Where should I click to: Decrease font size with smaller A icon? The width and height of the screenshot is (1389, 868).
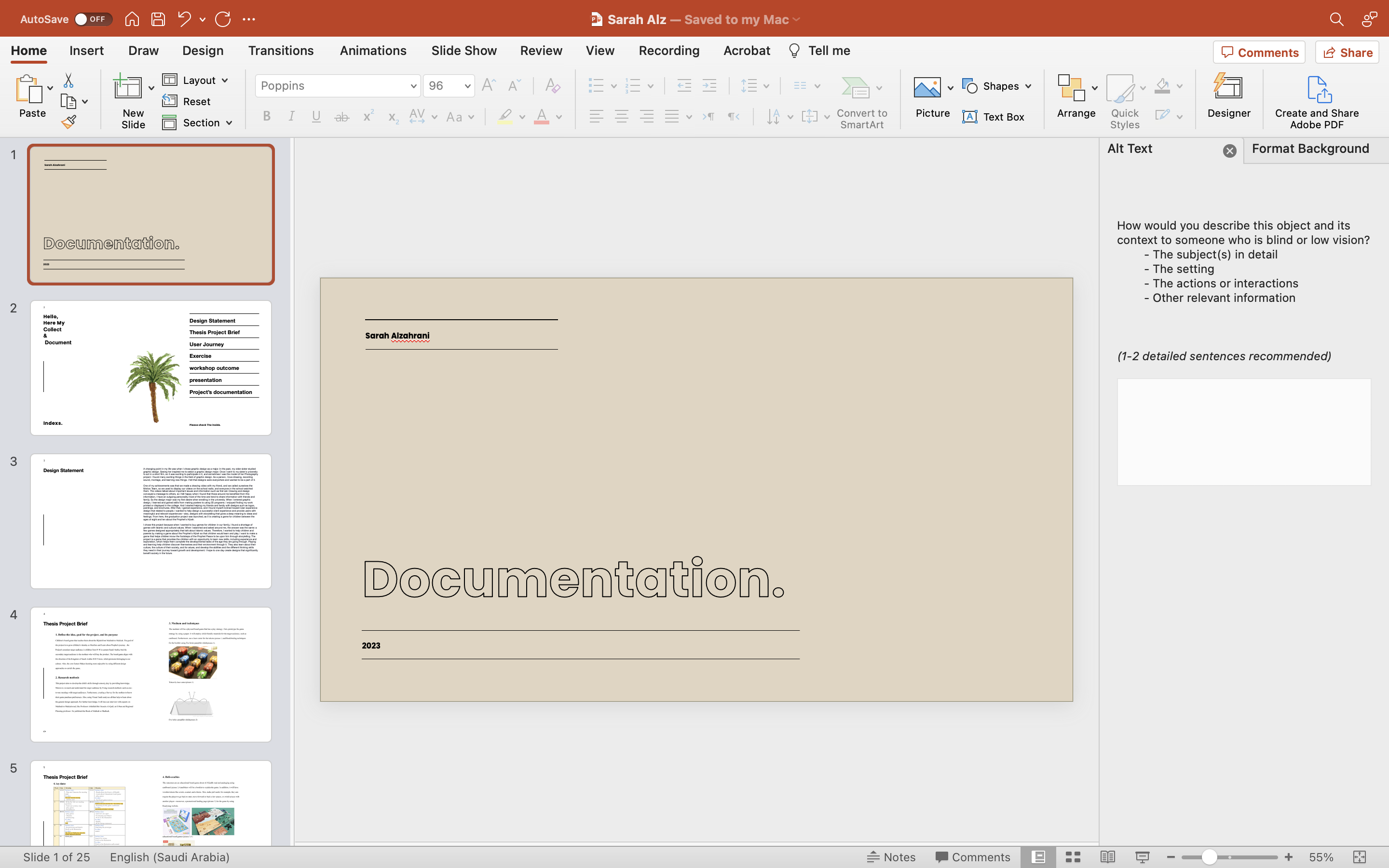[x=514, y=85]
